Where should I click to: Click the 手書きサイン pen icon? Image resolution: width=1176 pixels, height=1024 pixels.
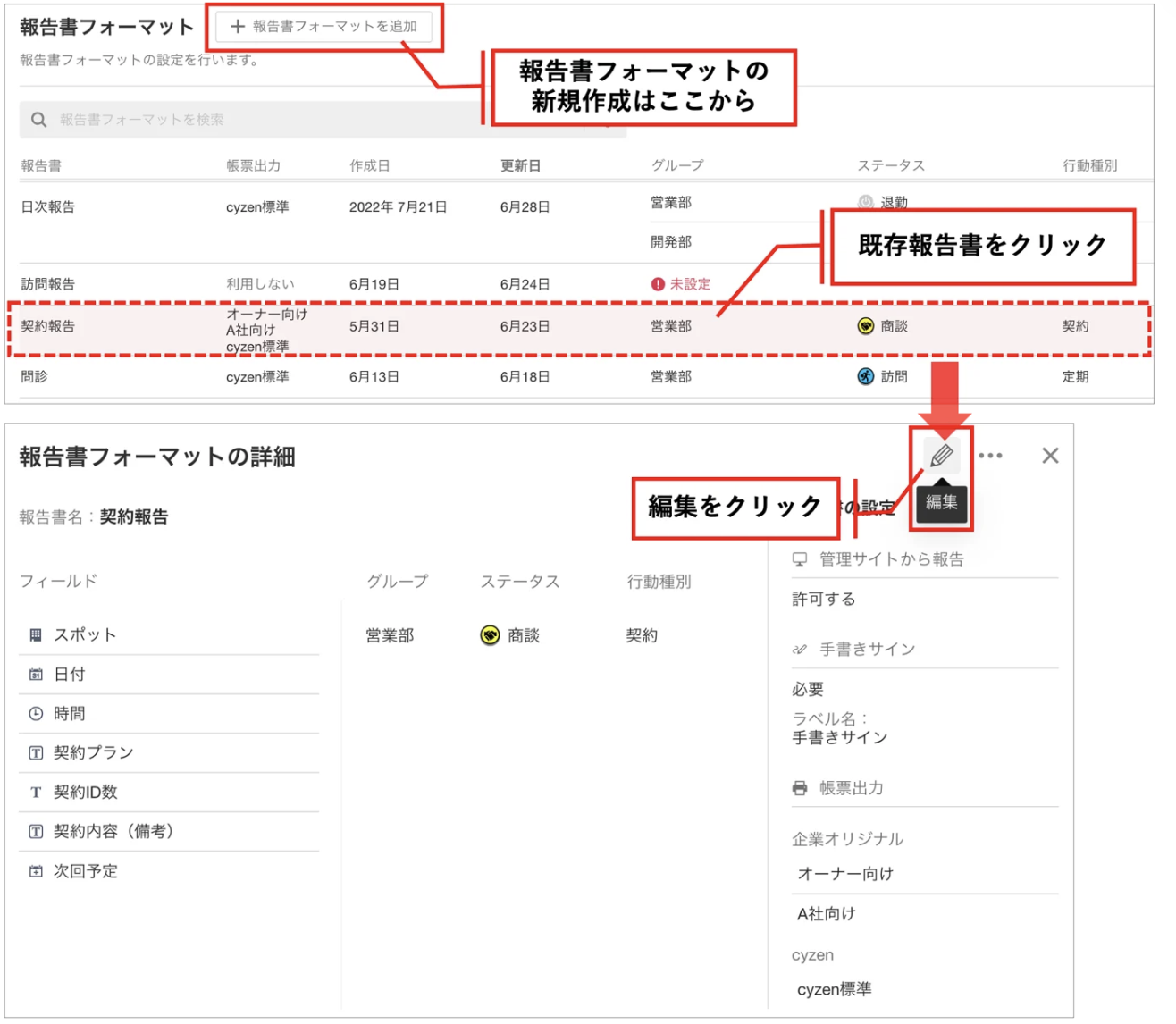pos(800,650)
